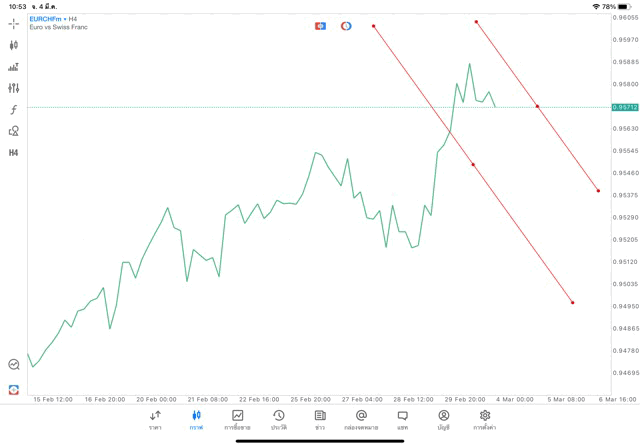Activate the crosshair cursor tool
Image resolution: width=640 pixels, height=447 pixels.
[13, 23]
